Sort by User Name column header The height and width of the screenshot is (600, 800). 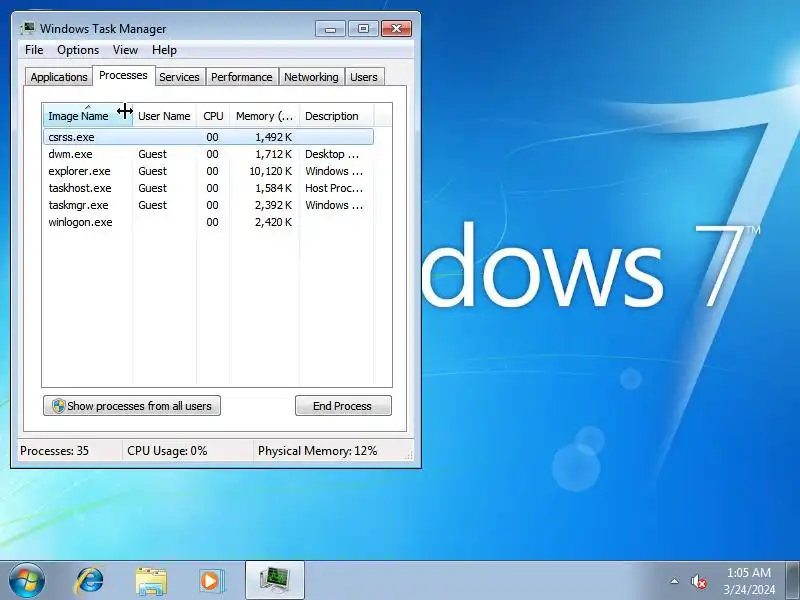tap(164, 116)
